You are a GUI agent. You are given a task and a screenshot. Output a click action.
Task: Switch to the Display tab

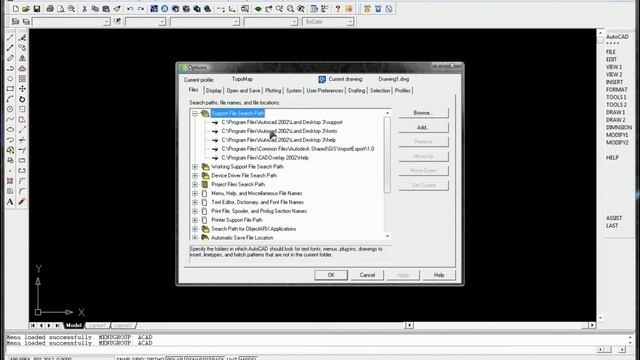(x=213, y=91)
